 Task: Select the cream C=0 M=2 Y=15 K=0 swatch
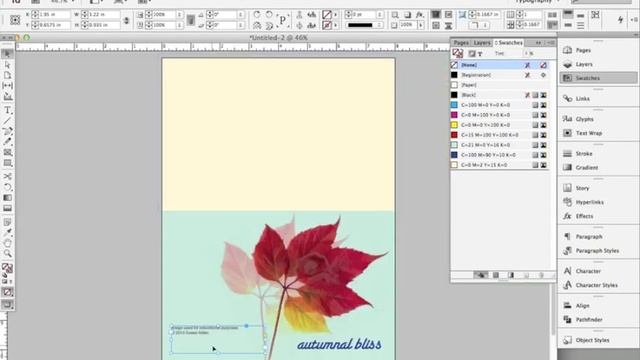coord(500,165)
